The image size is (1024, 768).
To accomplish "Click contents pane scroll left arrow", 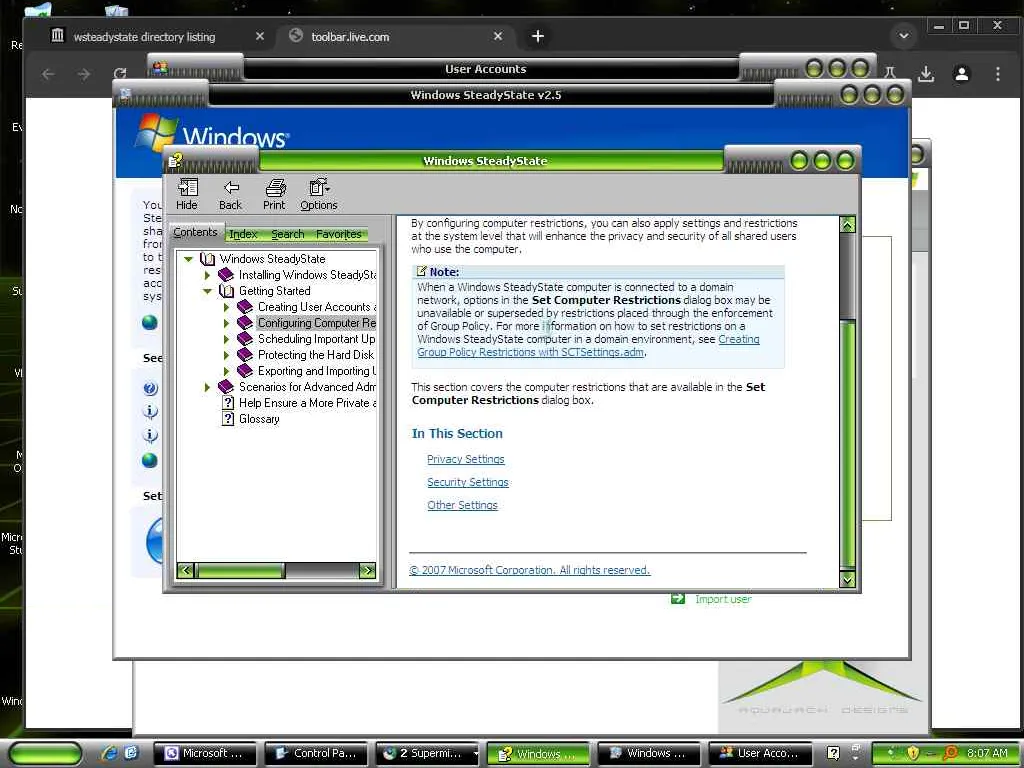I will (185, 571).
